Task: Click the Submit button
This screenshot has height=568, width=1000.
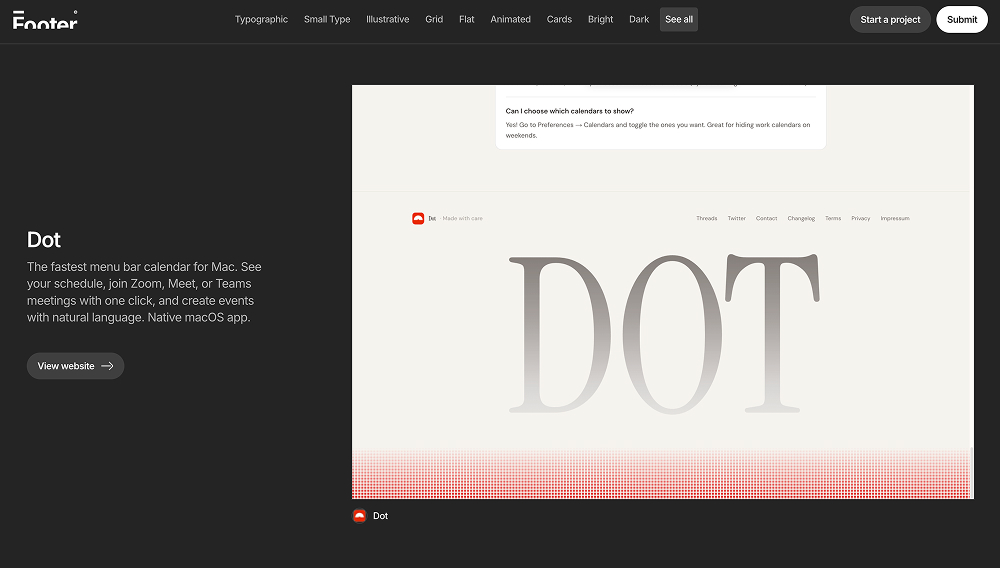Action: pos(962,20)
